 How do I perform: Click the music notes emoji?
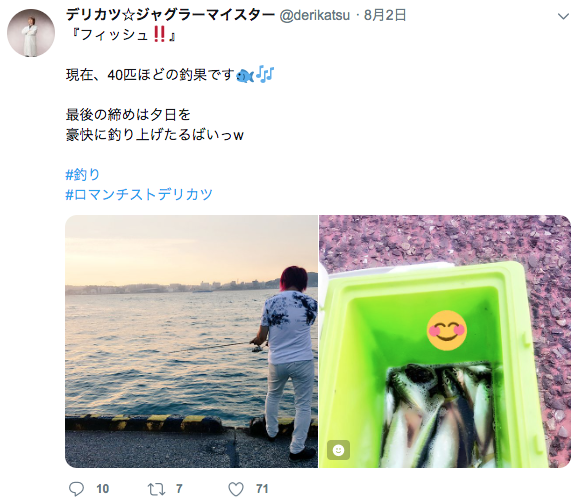coord(265,74)
